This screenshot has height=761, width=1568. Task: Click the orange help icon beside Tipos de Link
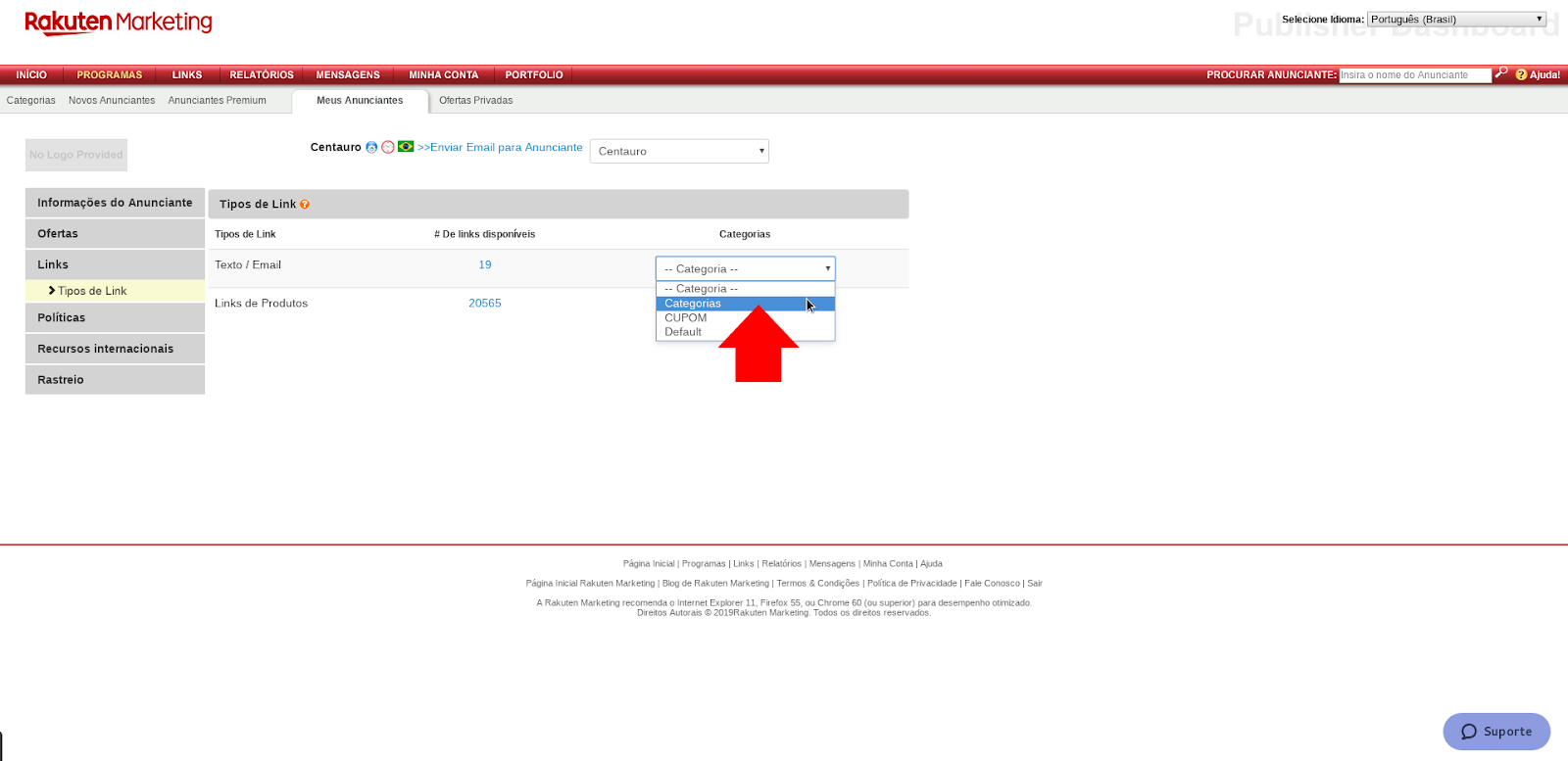(305, 205)
